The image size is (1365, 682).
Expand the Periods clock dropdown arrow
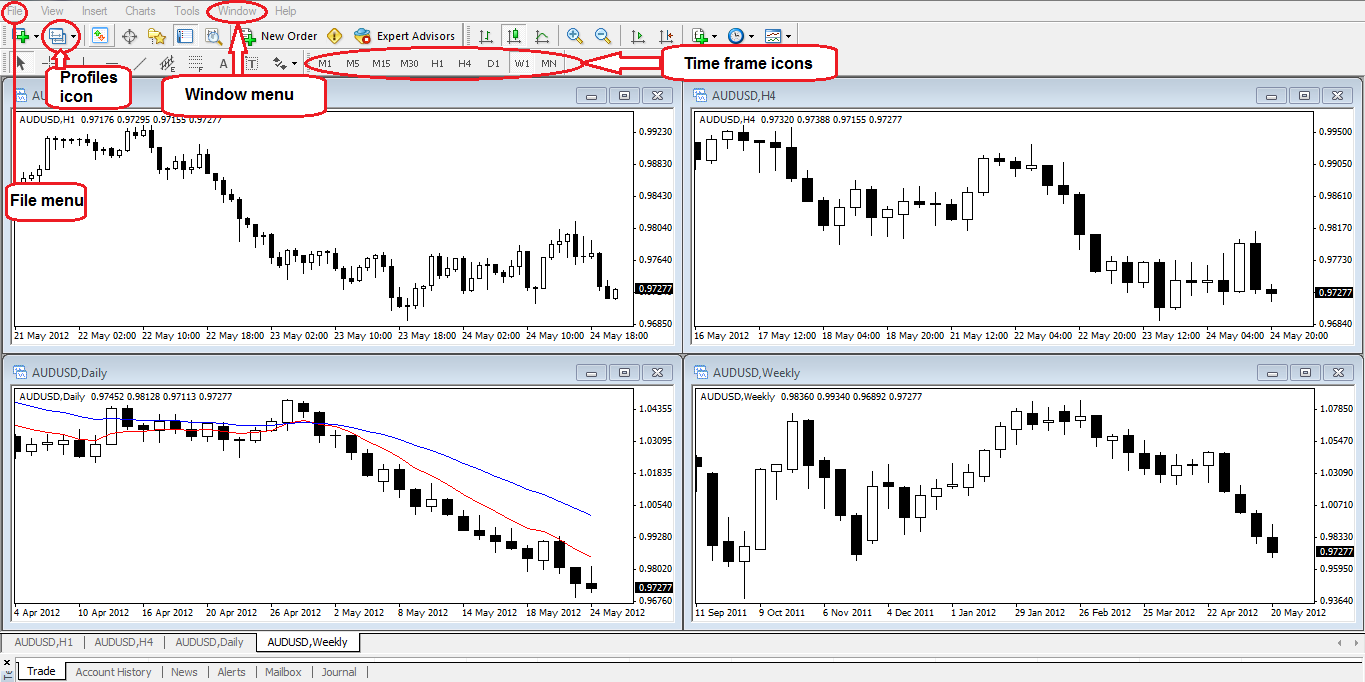click(x=751, y=36)
